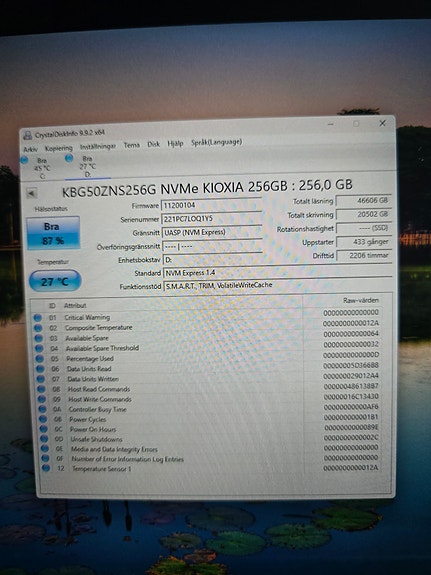Open the Hjälp menu
The image size is (431, 575).
tap(175, 143)
